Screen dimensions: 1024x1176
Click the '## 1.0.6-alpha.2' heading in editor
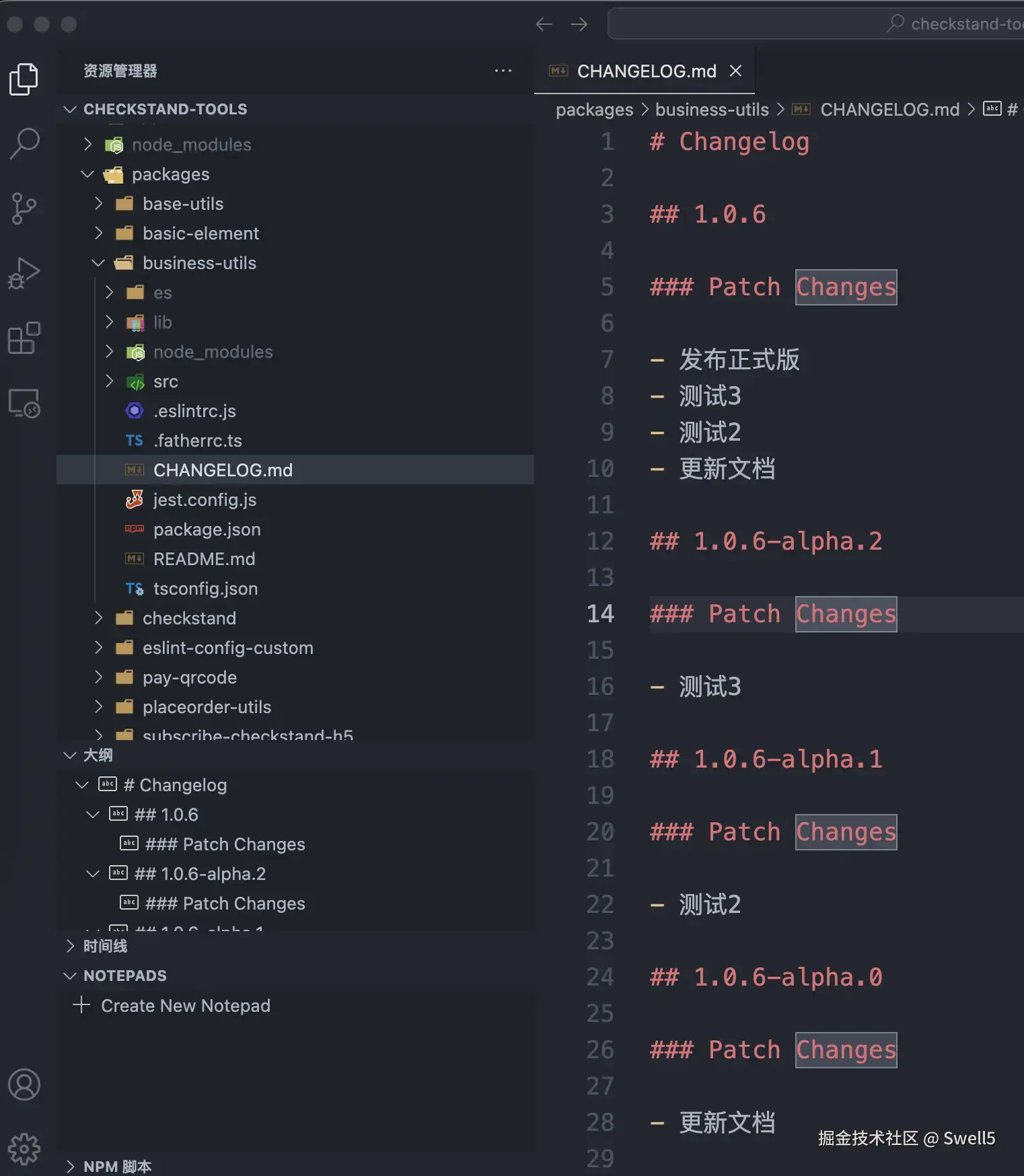tap(766, 541)
